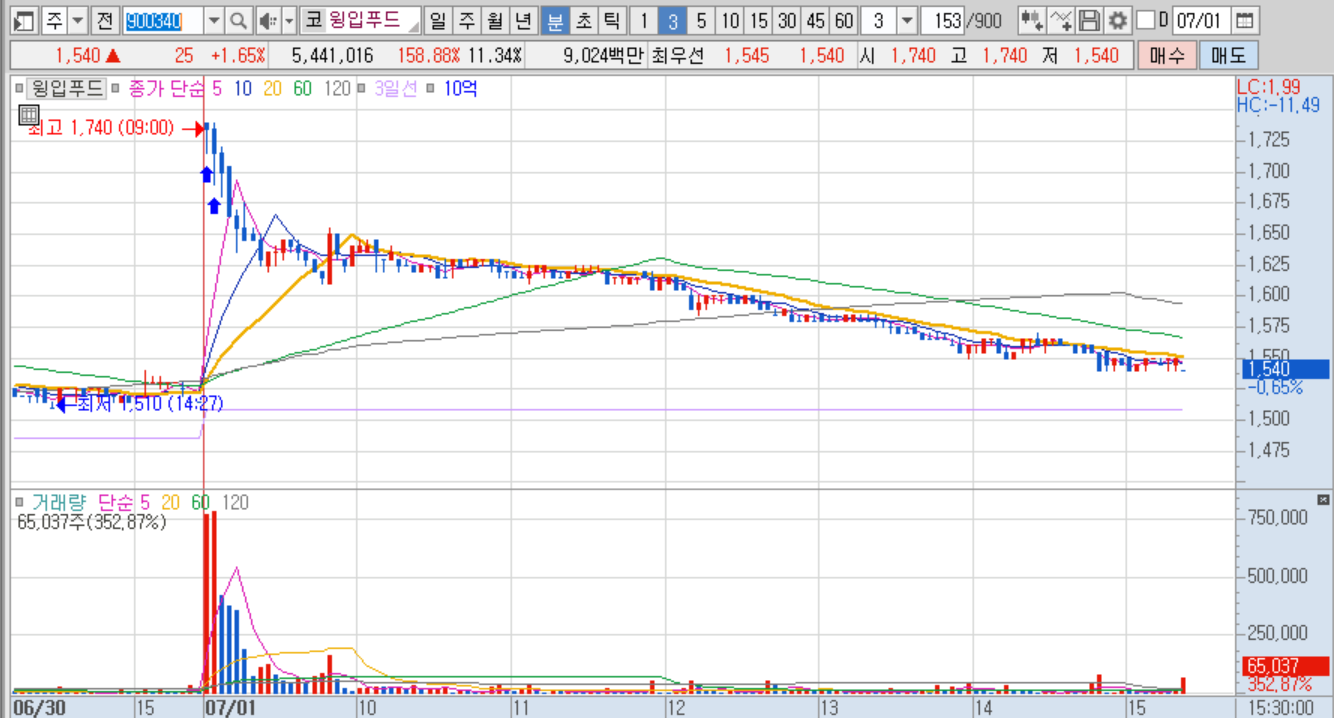
Task: Switch to 주 weekly chart period
Action: (x=467, y=20)
